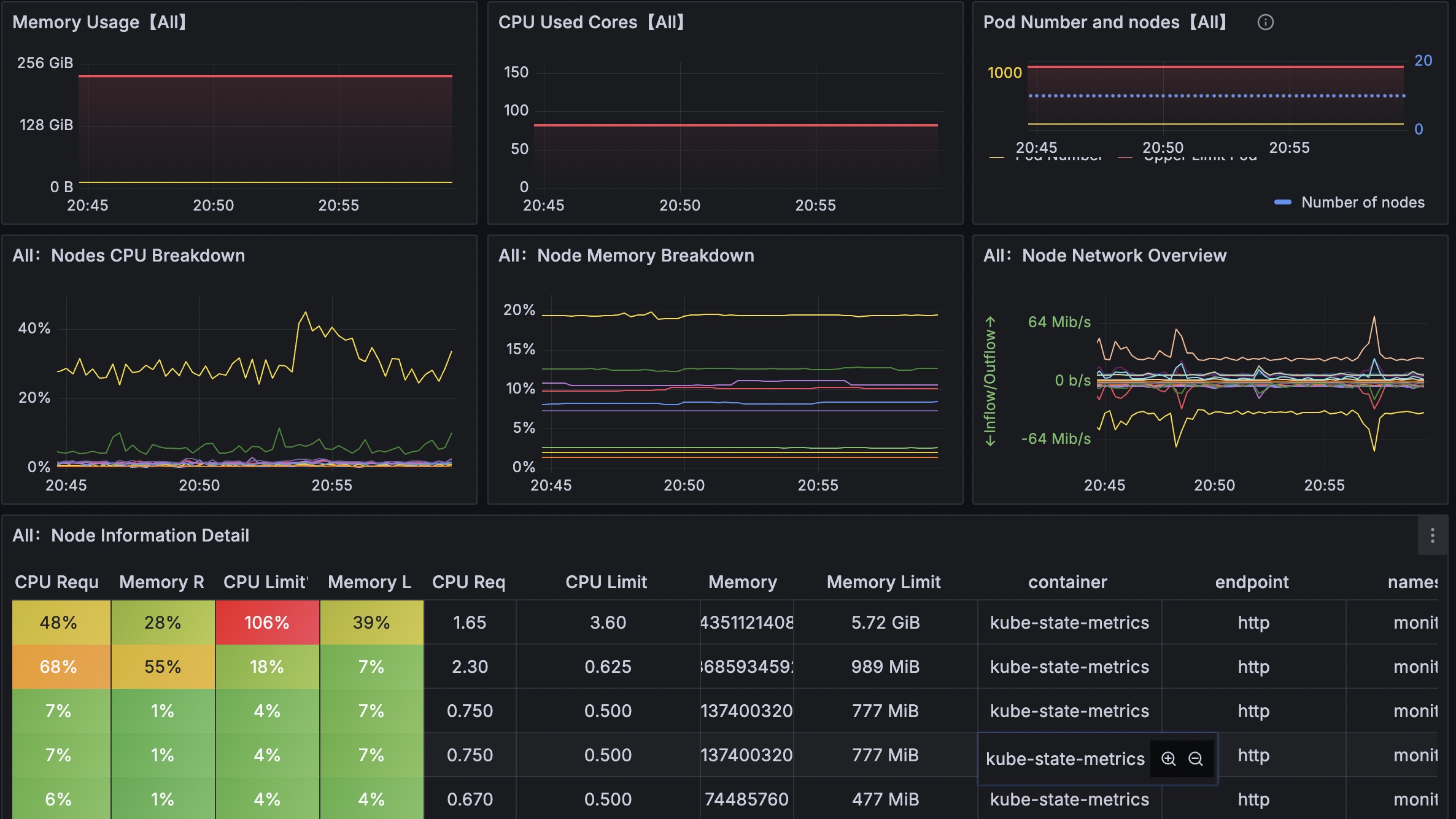Click the filter-for-value magnifier on kube-state-metrics cell
The height and width of the screenshot is (819, 1456).
(x=1168, y=758)
